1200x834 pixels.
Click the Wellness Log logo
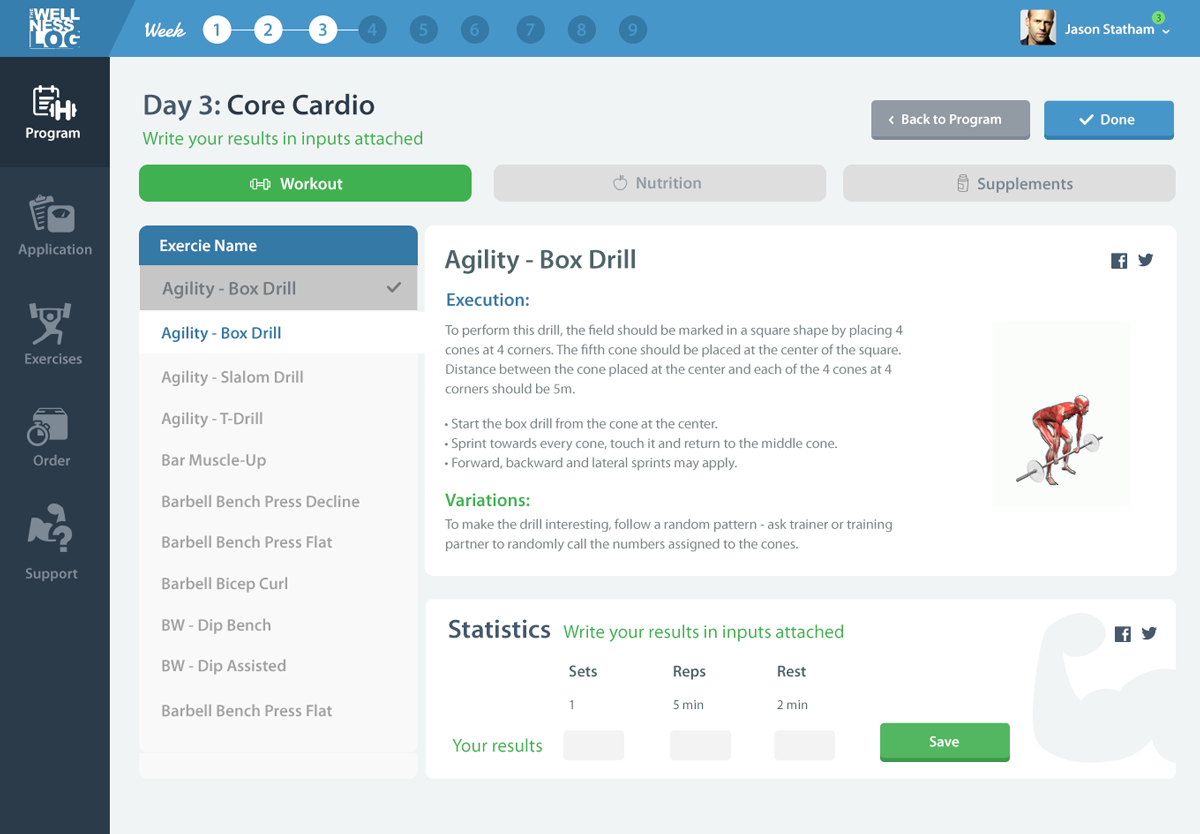[54, 28]
